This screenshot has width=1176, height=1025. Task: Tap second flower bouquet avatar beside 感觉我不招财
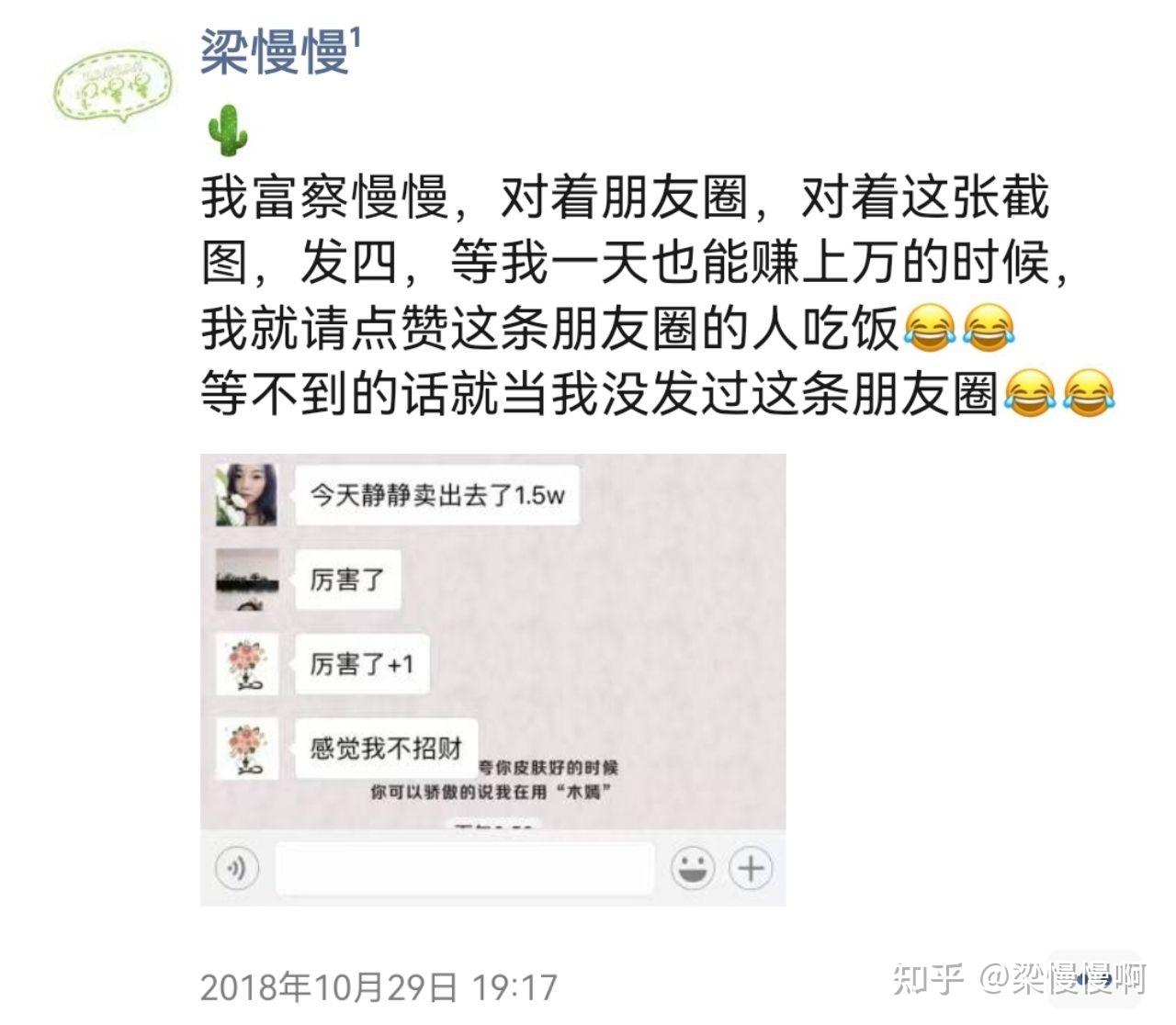[x=246, y=749]
